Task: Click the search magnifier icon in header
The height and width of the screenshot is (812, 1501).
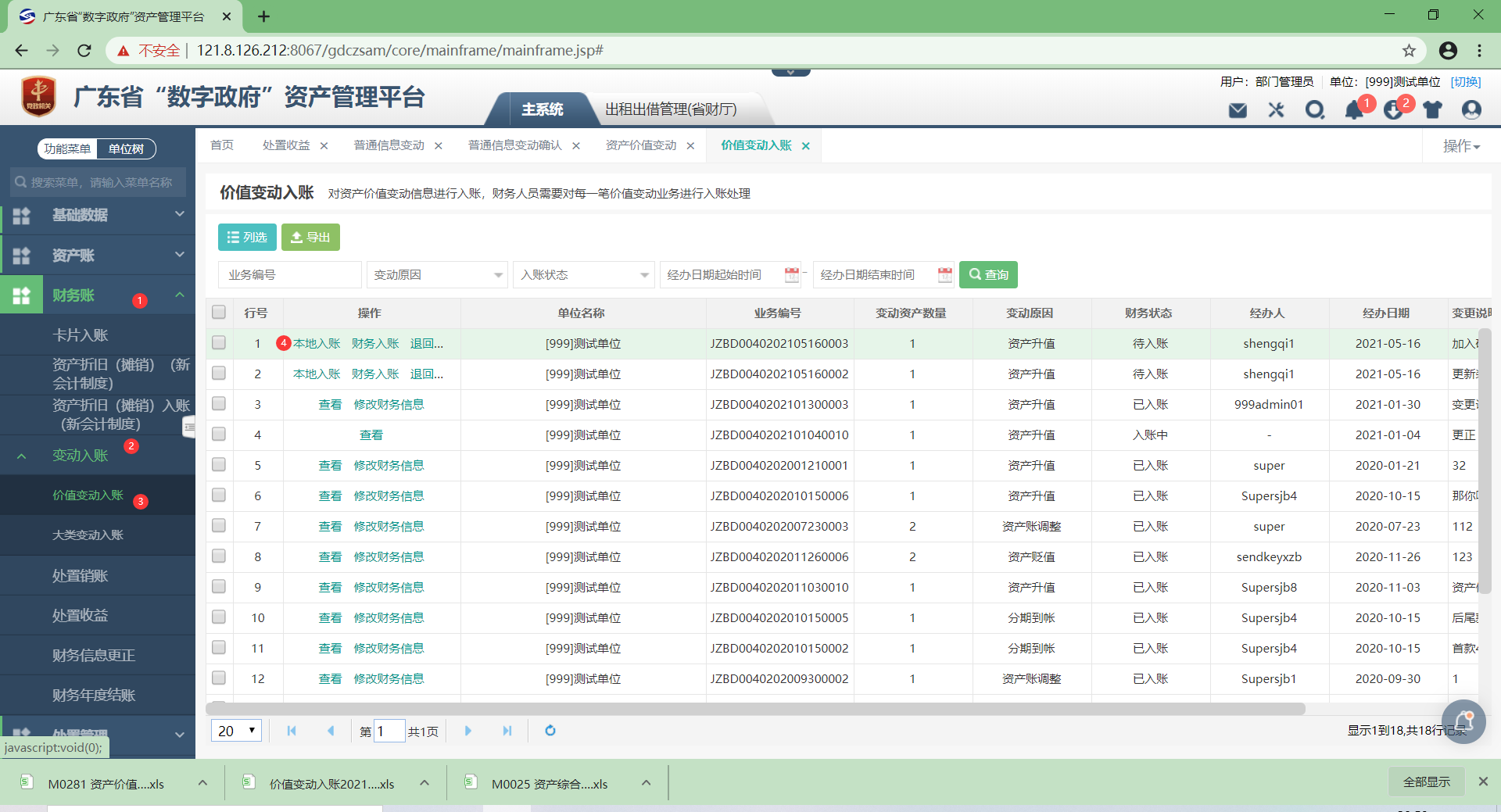Action: [1315, 110]
